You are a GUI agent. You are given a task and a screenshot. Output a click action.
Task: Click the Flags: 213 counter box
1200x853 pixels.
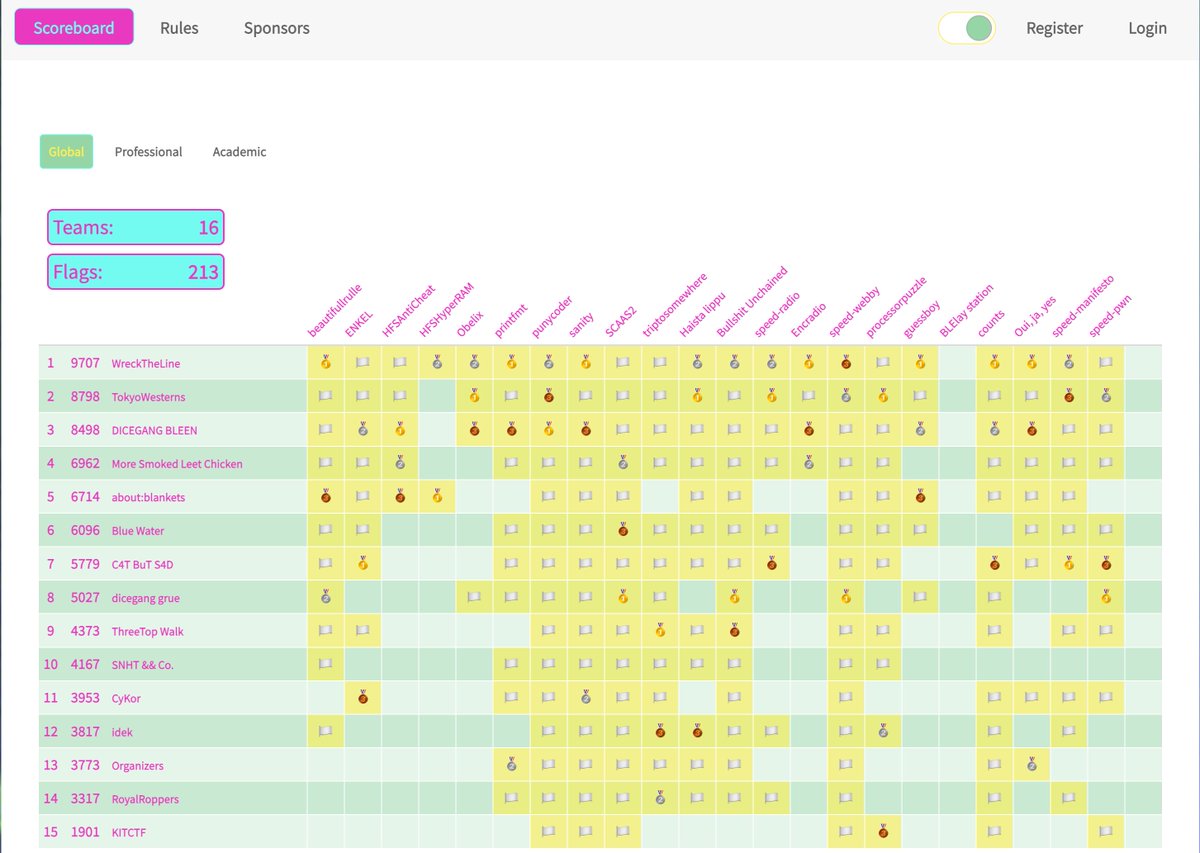(136, 271)
